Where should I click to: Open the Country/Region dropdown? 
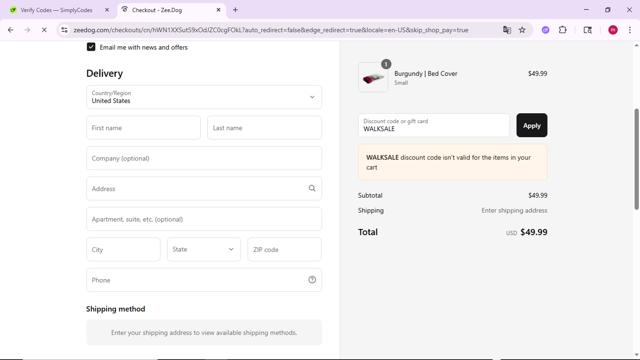204,97
